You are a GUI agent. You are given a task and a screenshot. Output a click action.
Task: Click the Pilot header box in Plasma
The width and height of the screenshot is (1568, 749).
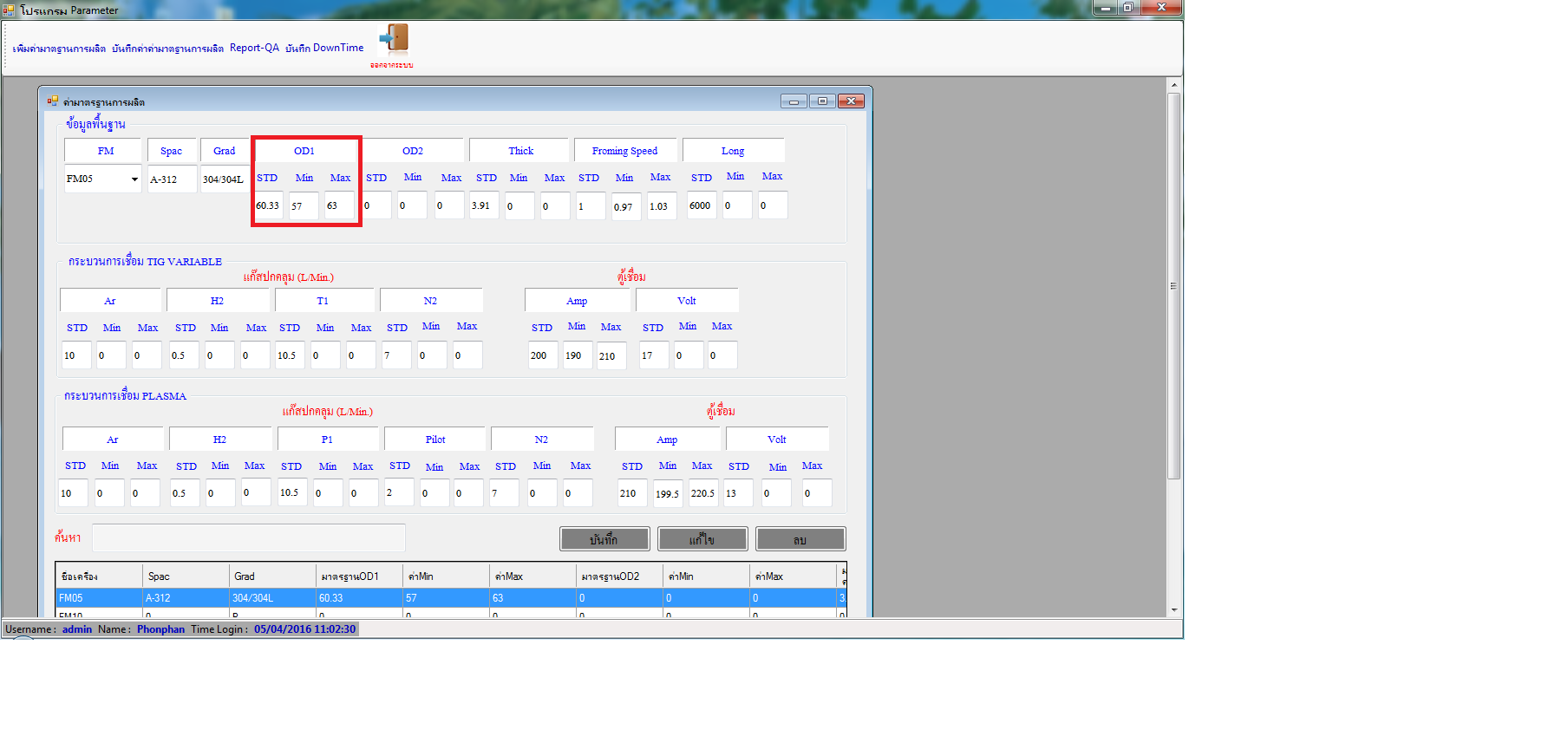pos(435,440)
